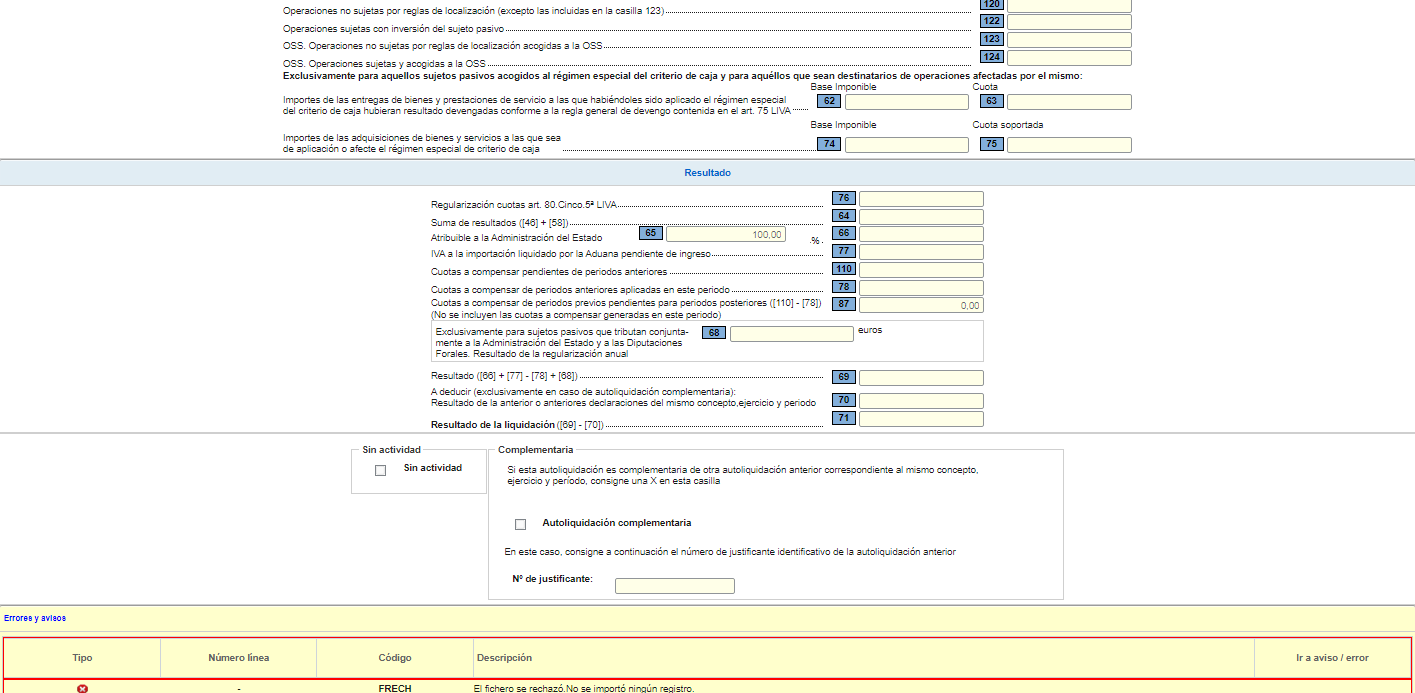Click the Código column header
This screenshot has height=693, width=1415.
coord(394,658)
